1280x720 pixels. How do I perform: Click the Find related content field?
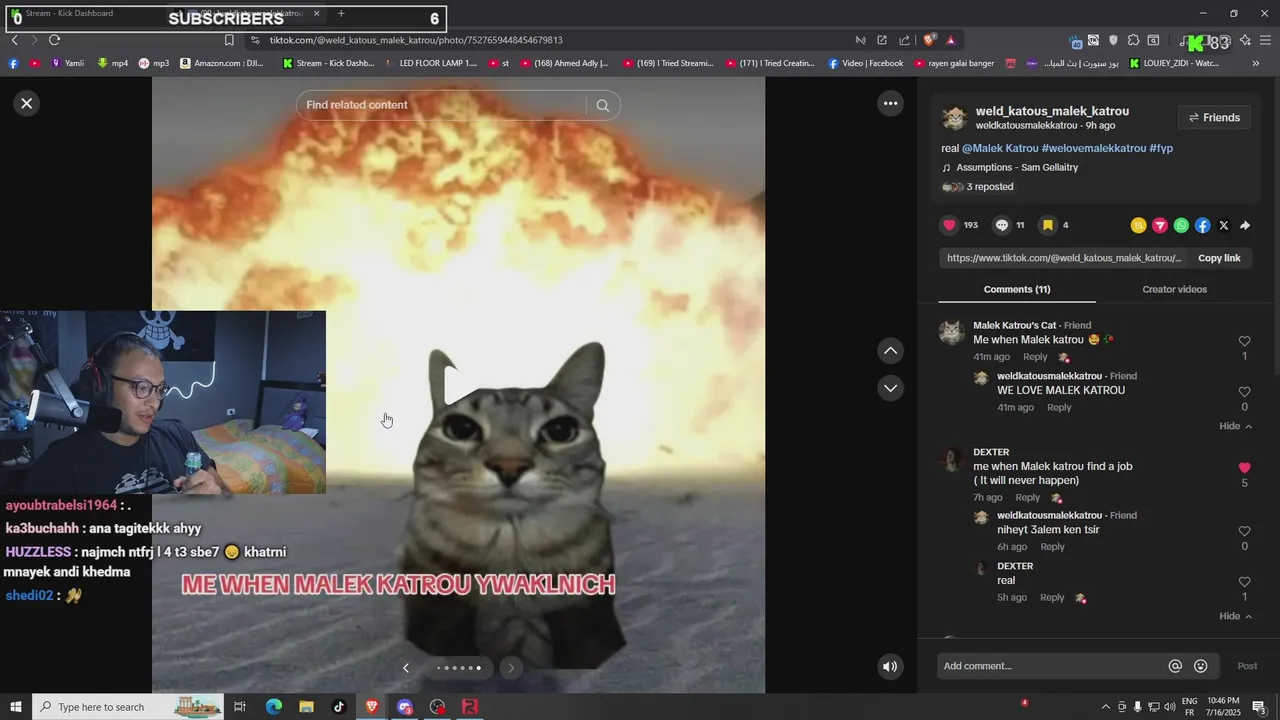pyautogui.click(x=441, y=105)
